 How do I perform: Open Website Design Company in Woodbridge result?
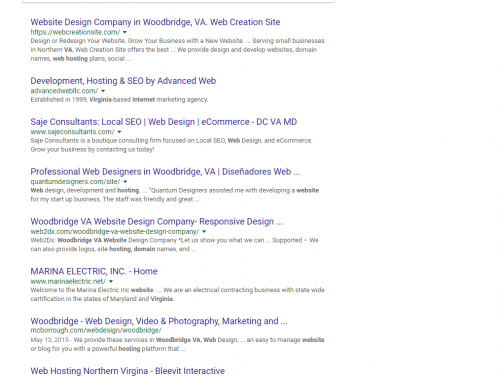155,22
